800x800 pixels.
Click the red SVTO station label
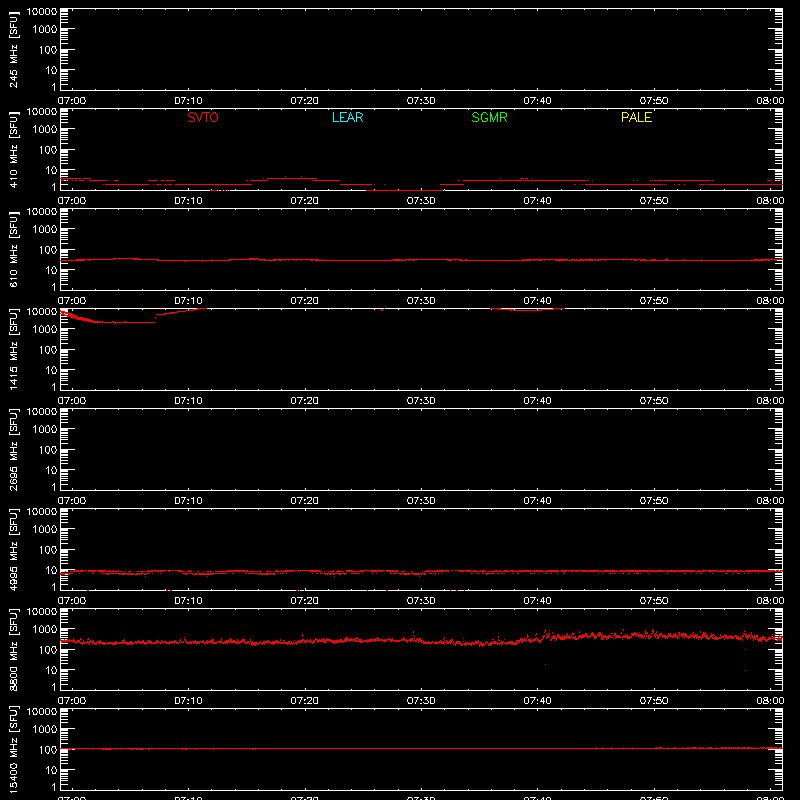(203, 117)
